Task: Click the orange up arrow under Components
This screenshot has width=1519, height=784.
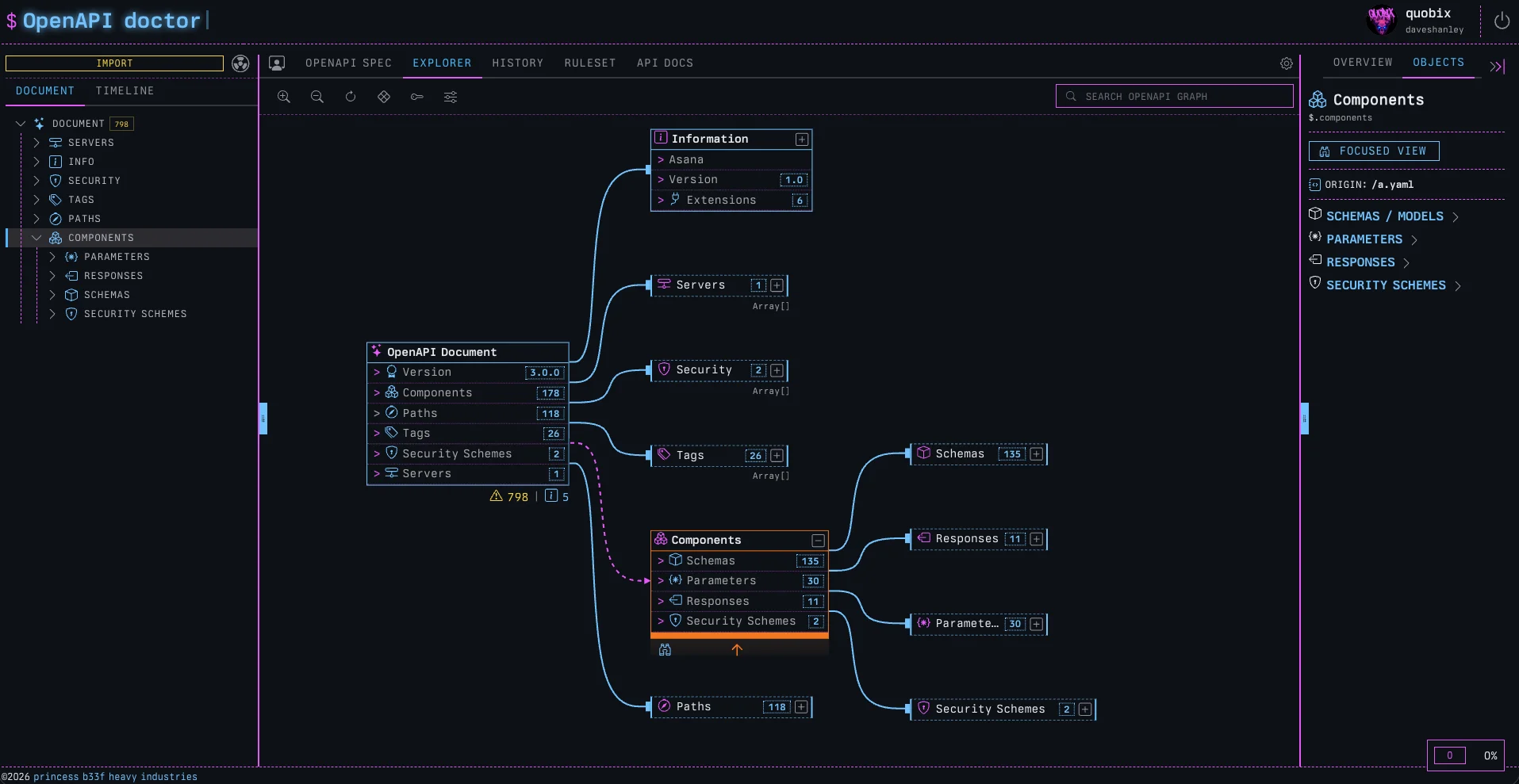Action: [x=737, y=650]
